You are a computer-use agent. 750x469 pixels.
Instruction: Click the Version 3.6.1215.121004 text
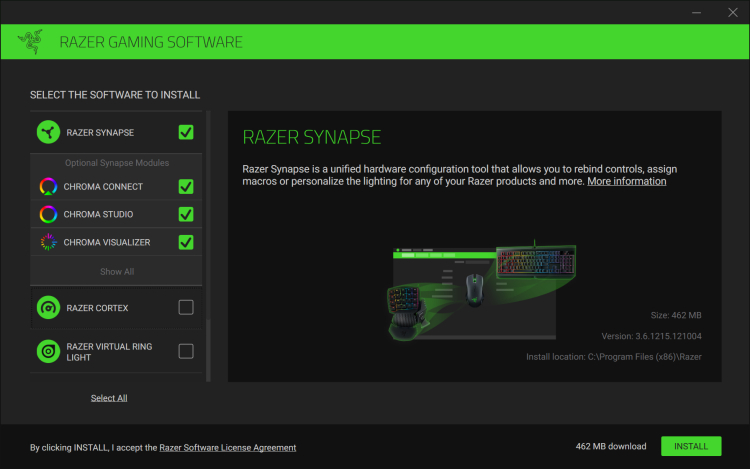click(x=651, y=336)
